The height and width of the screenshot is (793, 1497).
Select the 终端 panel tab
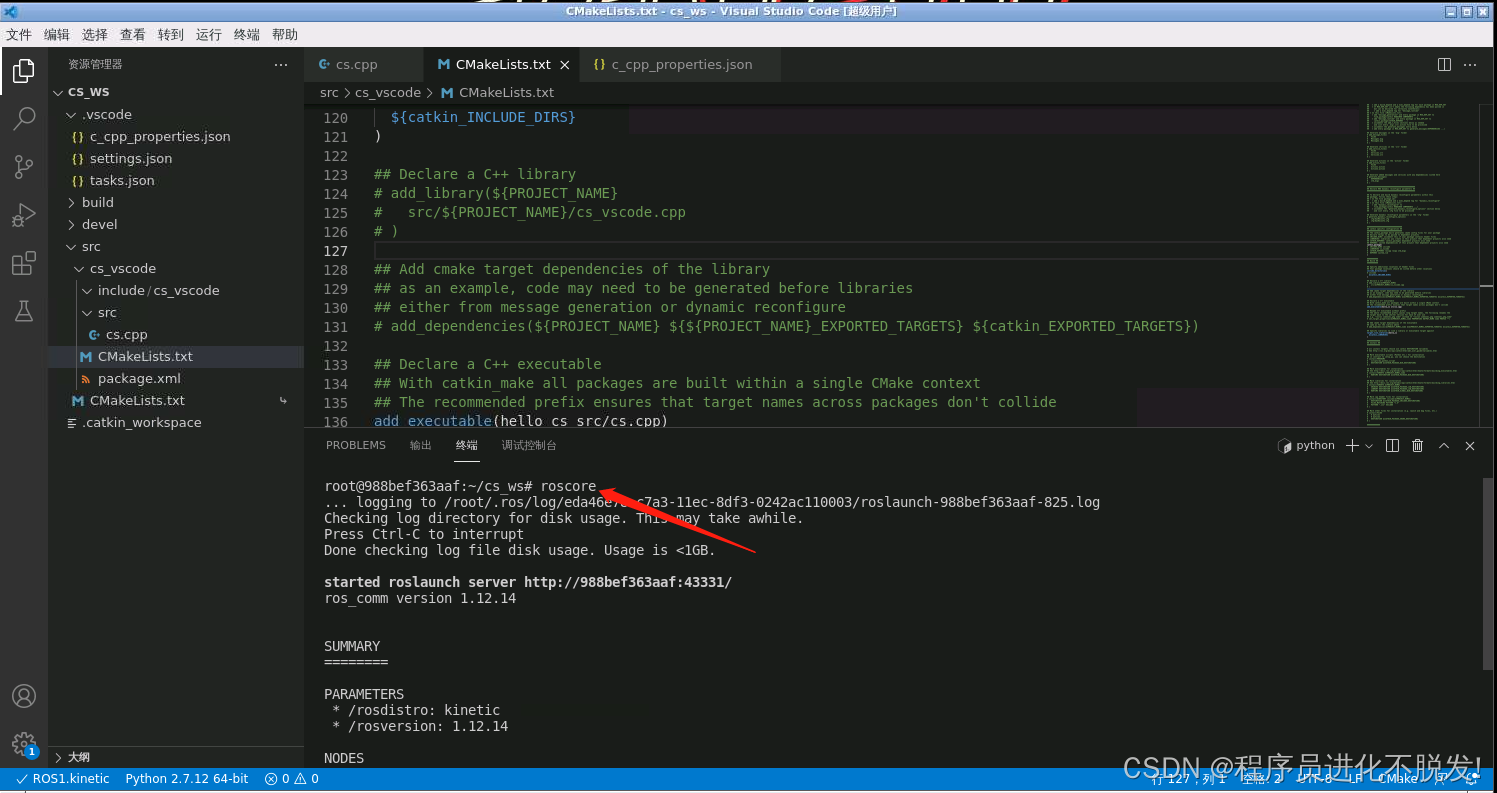(467, 446)
